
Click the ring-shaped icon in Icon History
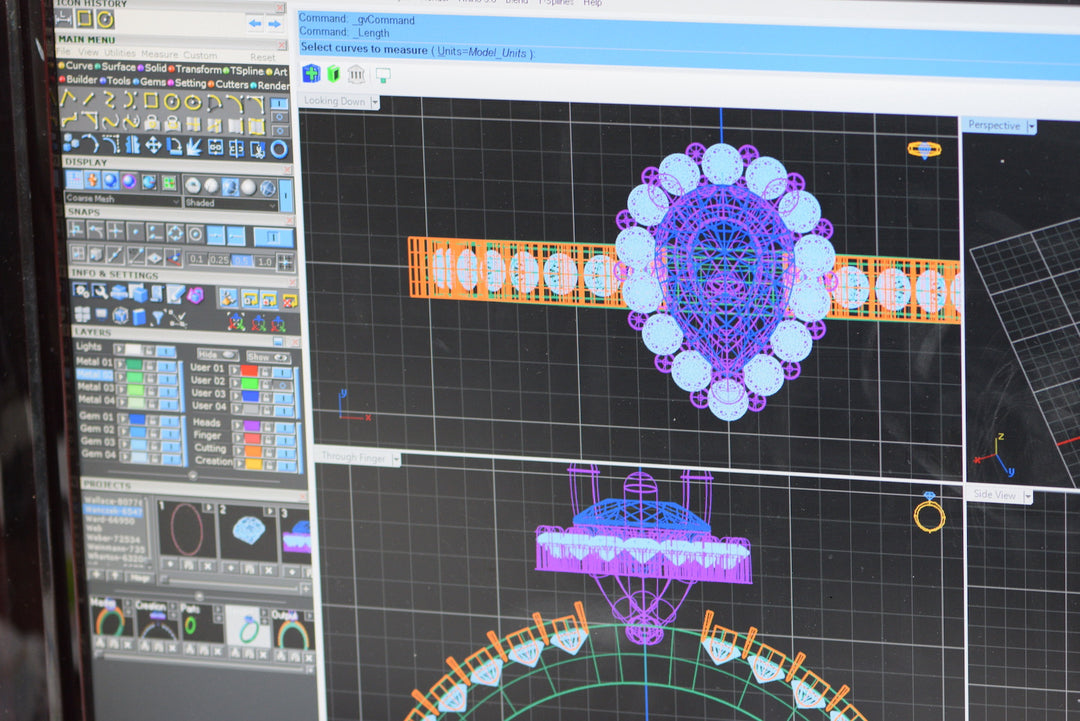[x=105, y=19]
